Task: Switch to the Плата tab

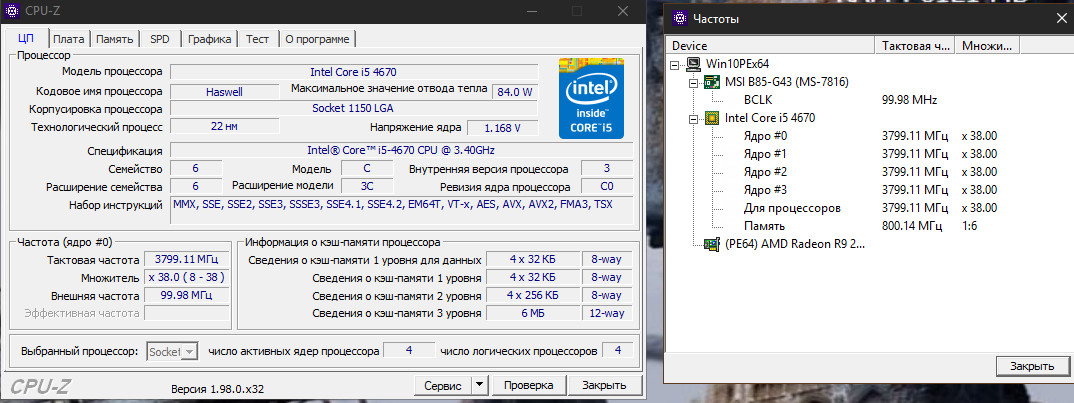Action: coord(68,39)
